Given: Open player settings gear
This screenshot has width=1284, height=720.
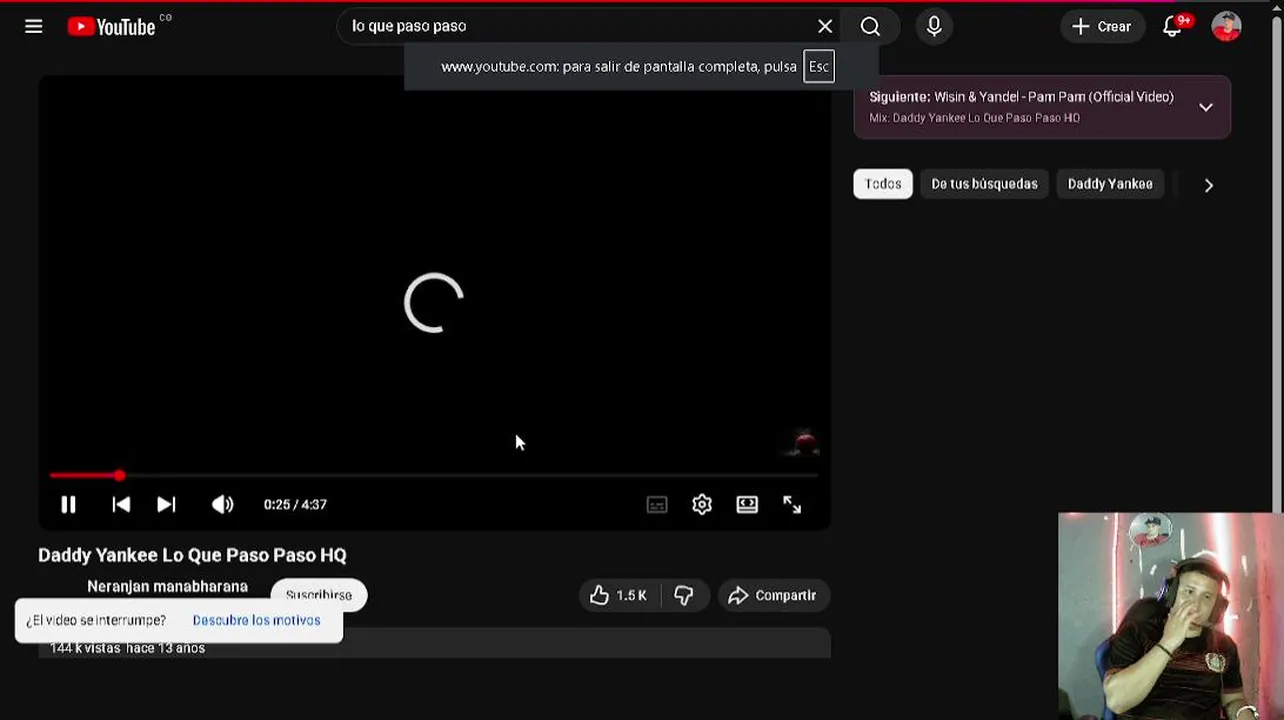Looking at the screenshot, I should pos(702,505).
